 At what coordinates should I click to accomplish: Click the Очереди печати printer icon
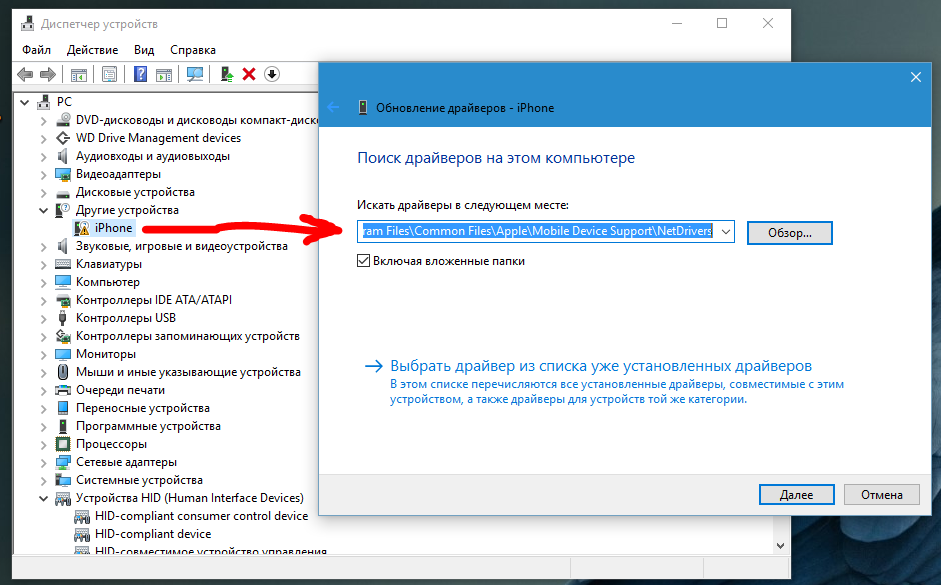63,390
